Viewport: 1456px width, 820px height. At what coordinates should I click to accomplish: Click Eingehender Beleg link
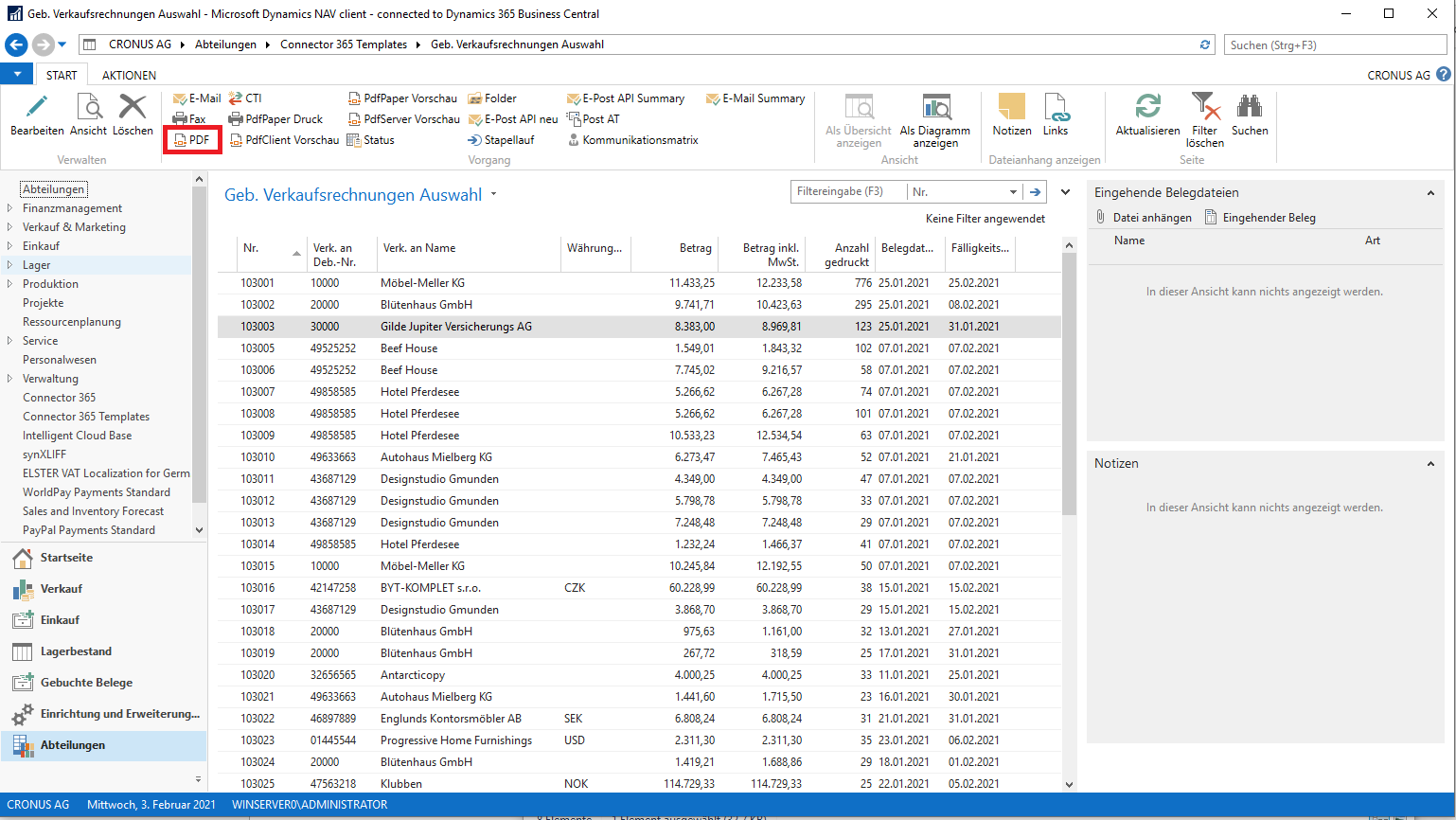(x=1260, y=218)
